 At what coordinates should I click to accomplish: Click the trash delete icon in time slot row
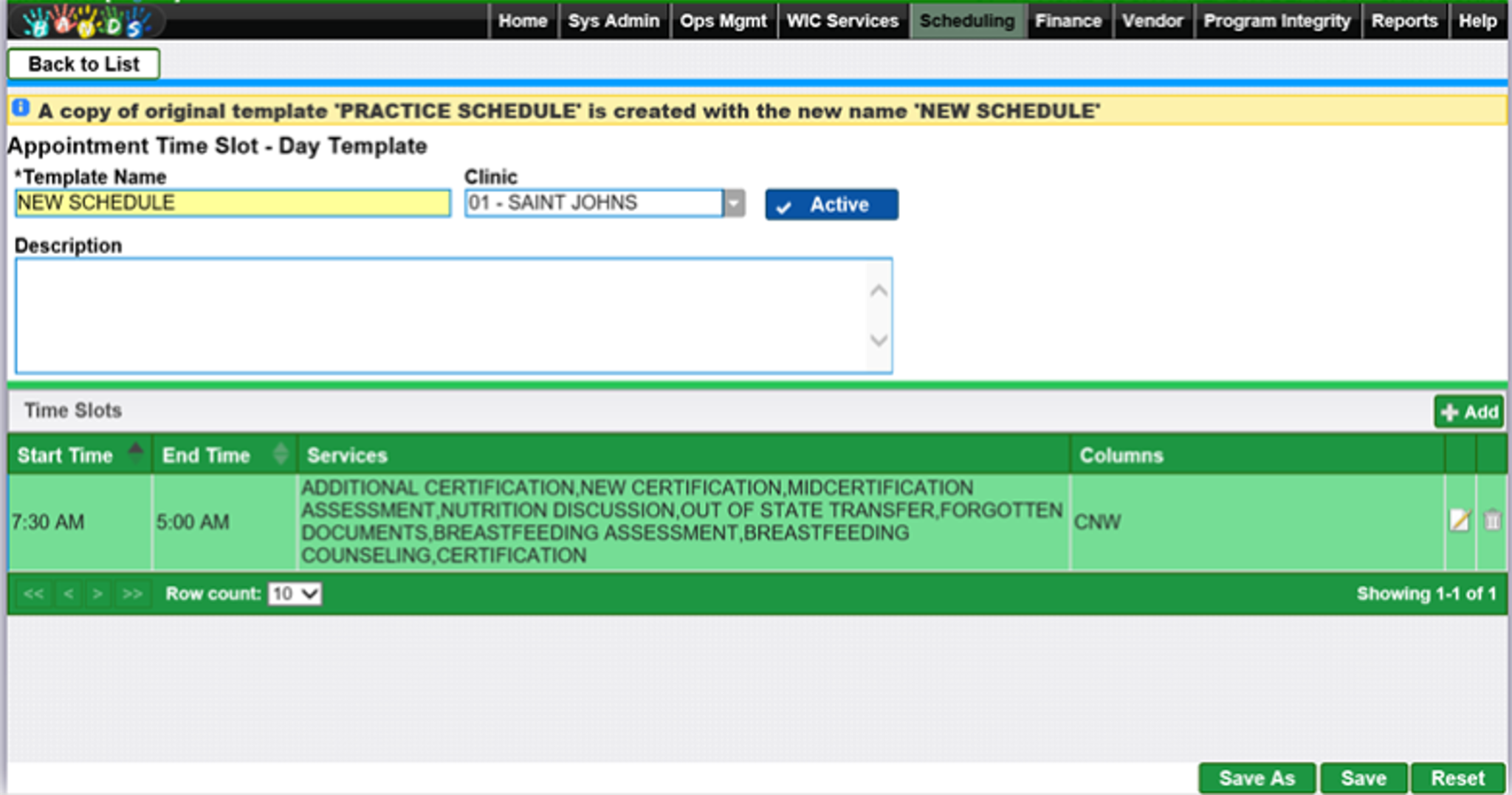pos(1492,520)
